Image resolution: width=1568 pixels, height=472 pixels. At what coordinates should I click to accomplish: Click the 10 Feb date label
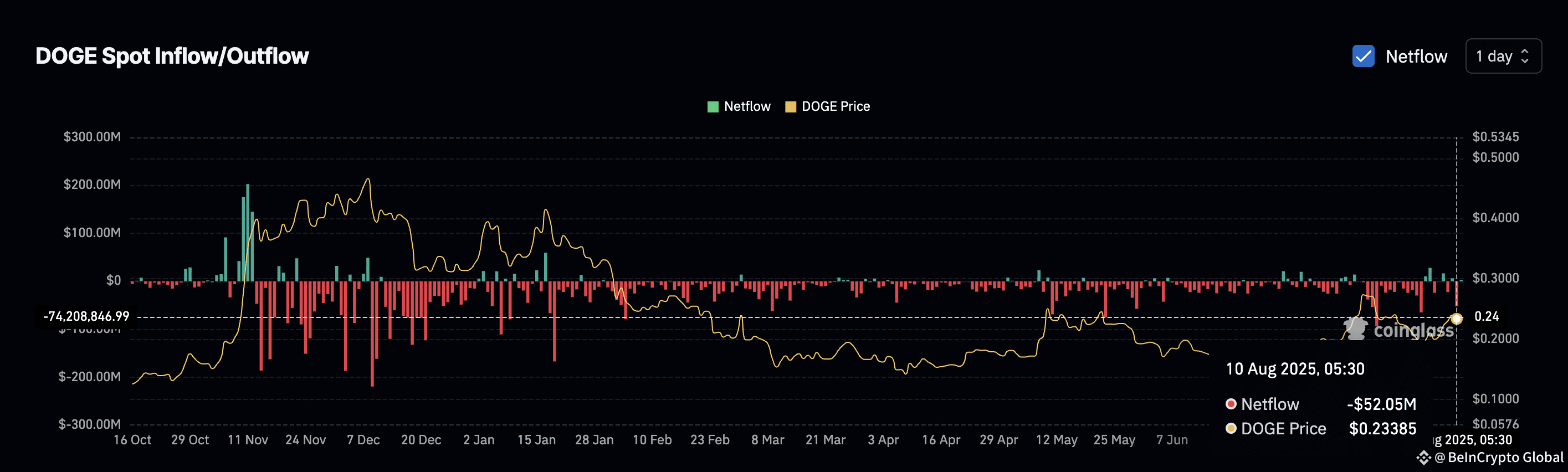coord(652,440)
